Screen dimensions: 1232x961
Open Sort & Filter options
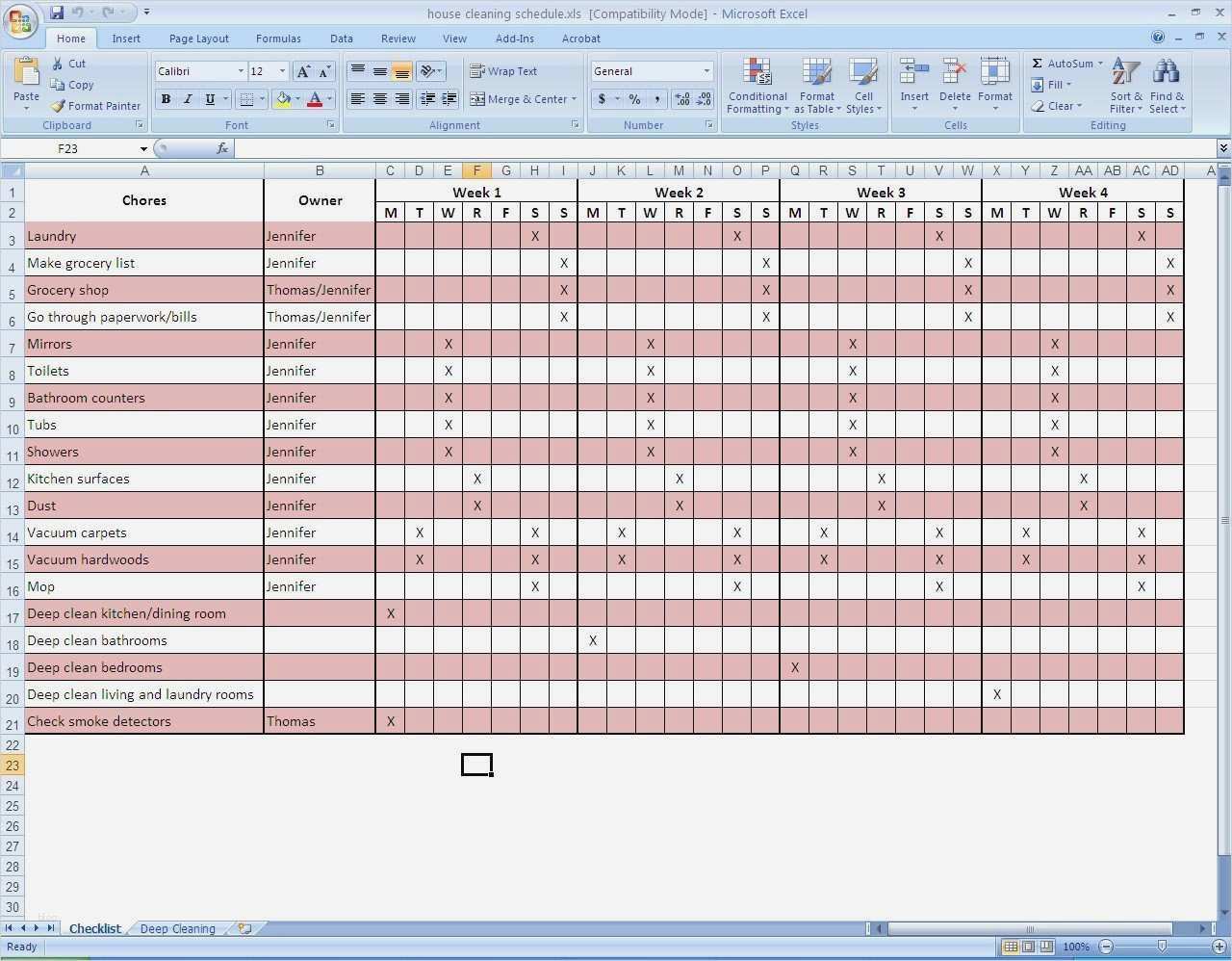tap(1126, 86)
